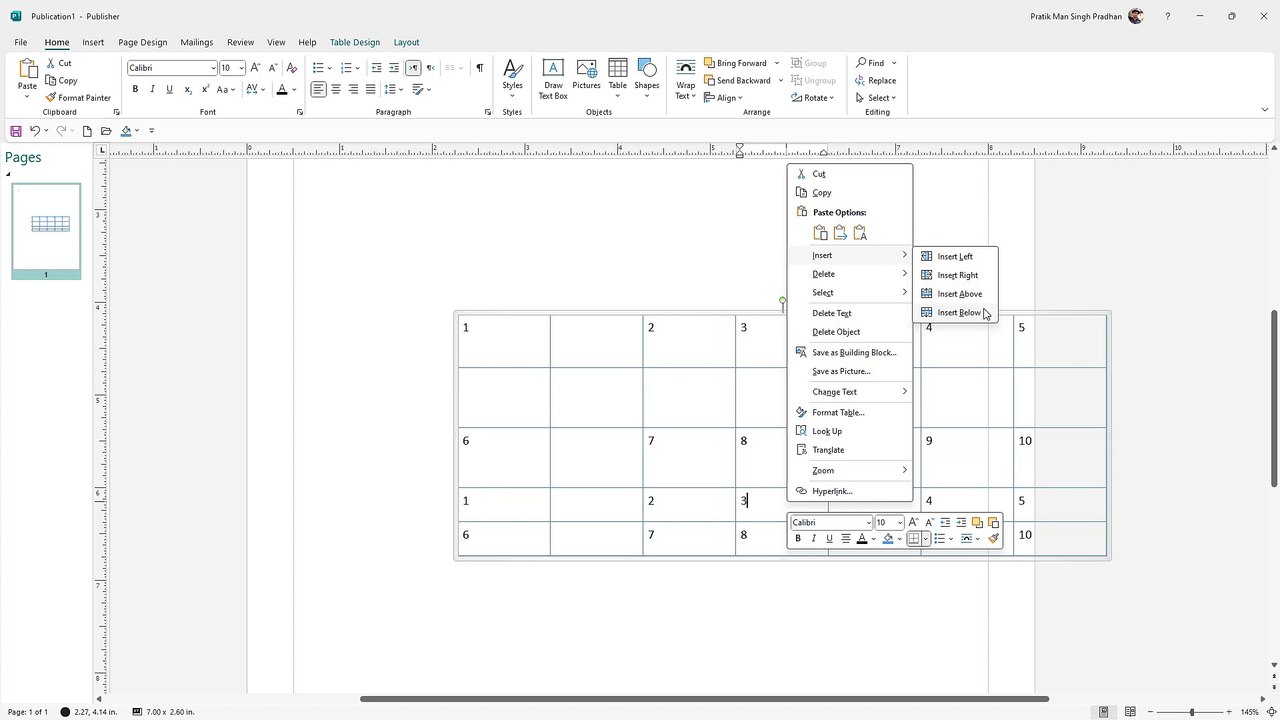Save publication from quick access toolbar
This screenshot has height=720, width=1280.
point(16,131)
